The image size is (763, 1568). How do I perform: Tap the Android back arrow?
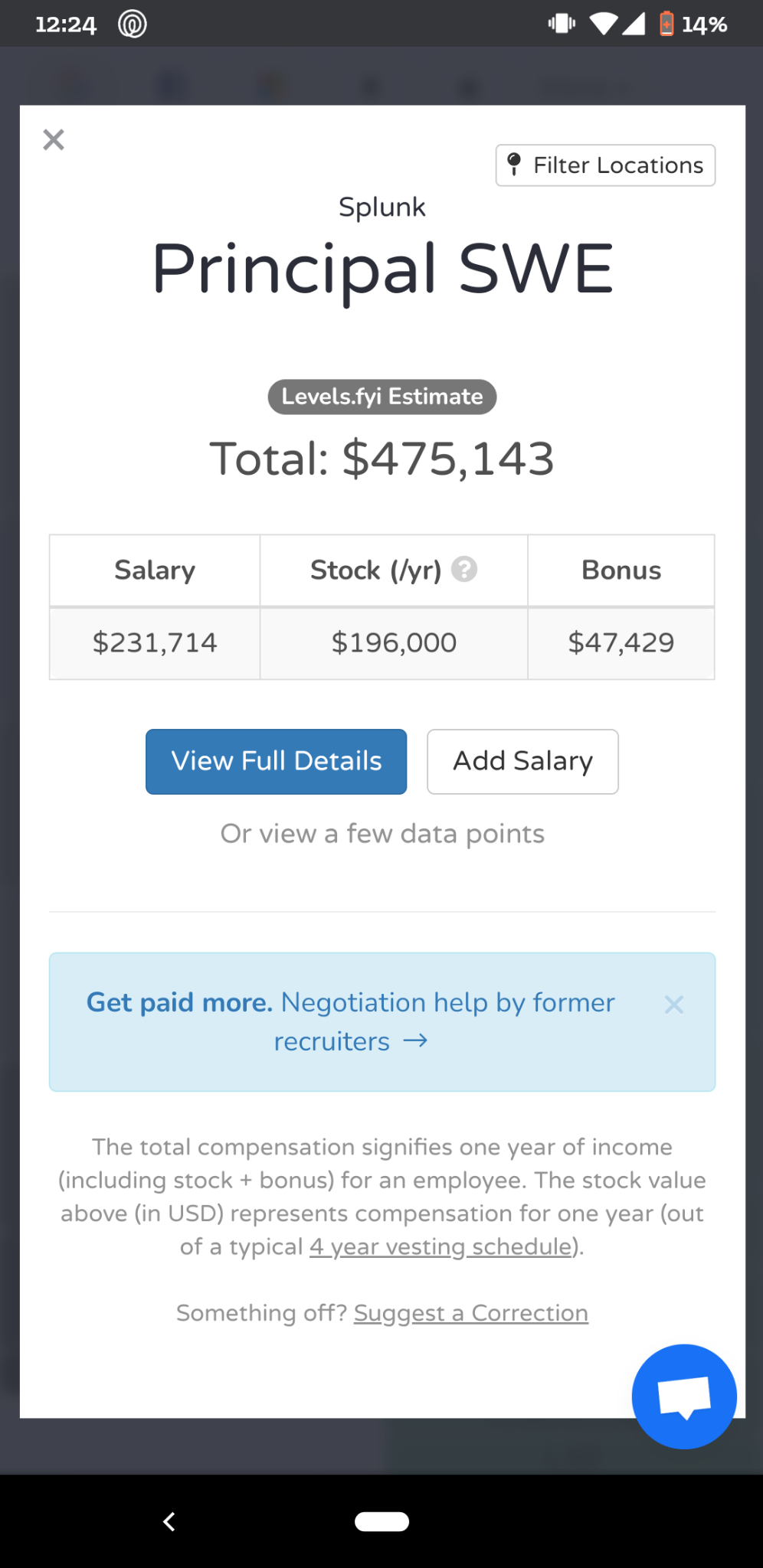(x=169, y=1521)
